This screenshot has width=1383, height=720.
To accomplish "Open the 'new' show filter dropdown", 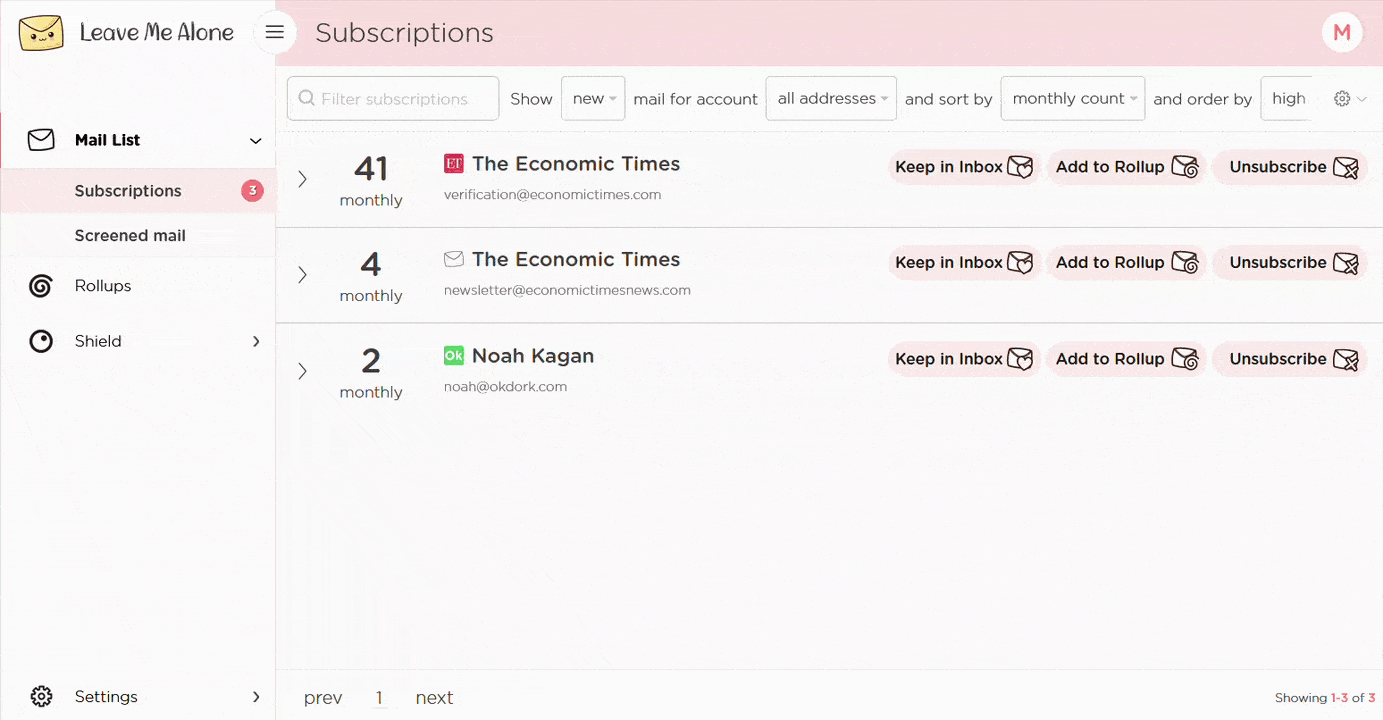I will point(593,99).
